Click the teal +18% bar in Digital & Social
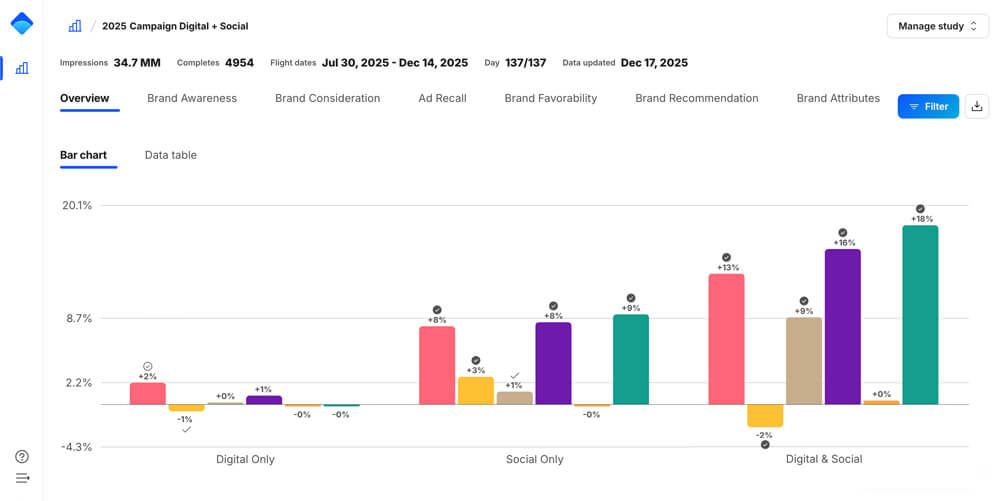The height and width of the screenshot is (501, 1000). (x=920, y=314)
